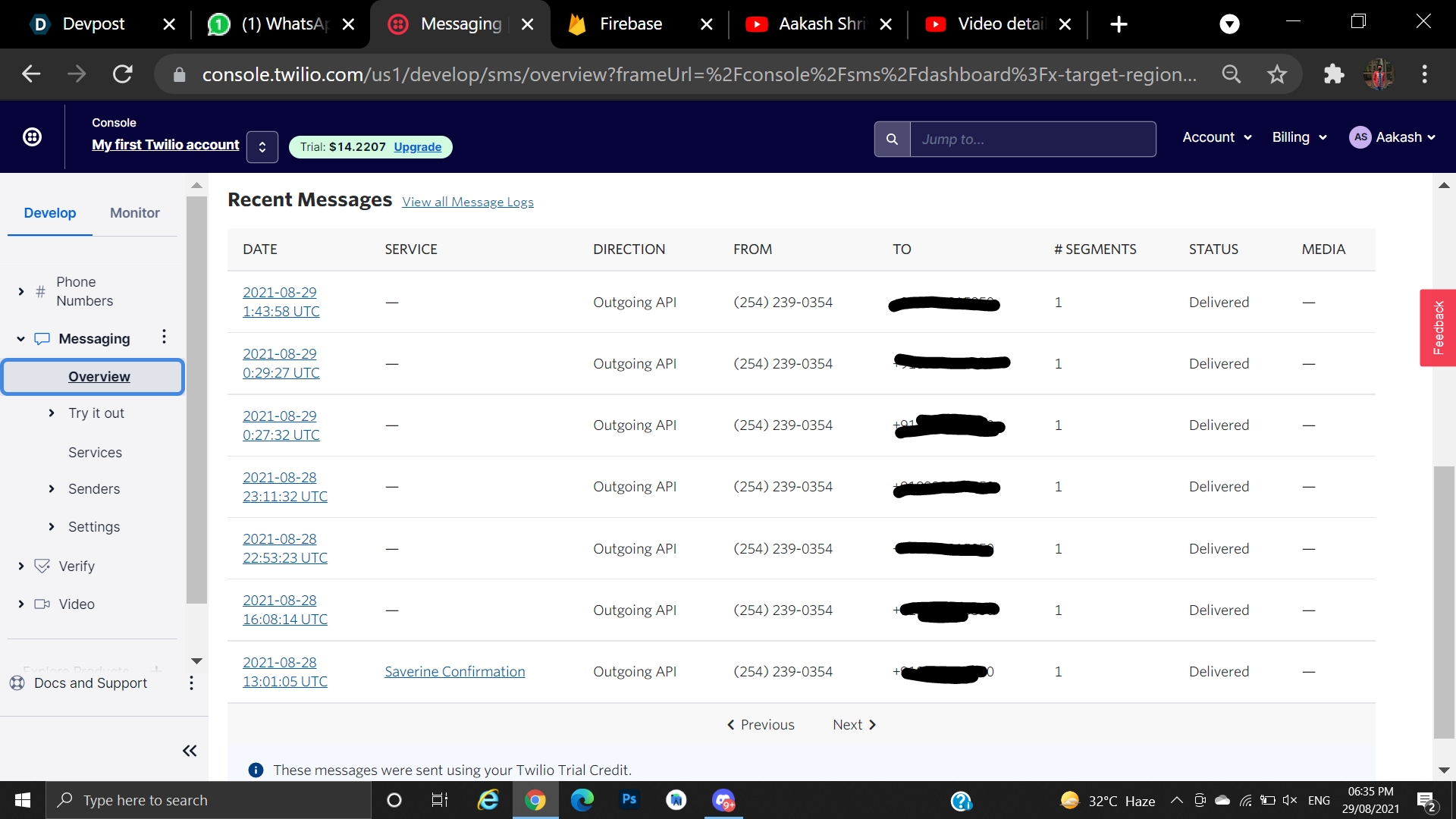
Task: Open the Billing dropdown menu
Action: click(x=1299, y=137)
